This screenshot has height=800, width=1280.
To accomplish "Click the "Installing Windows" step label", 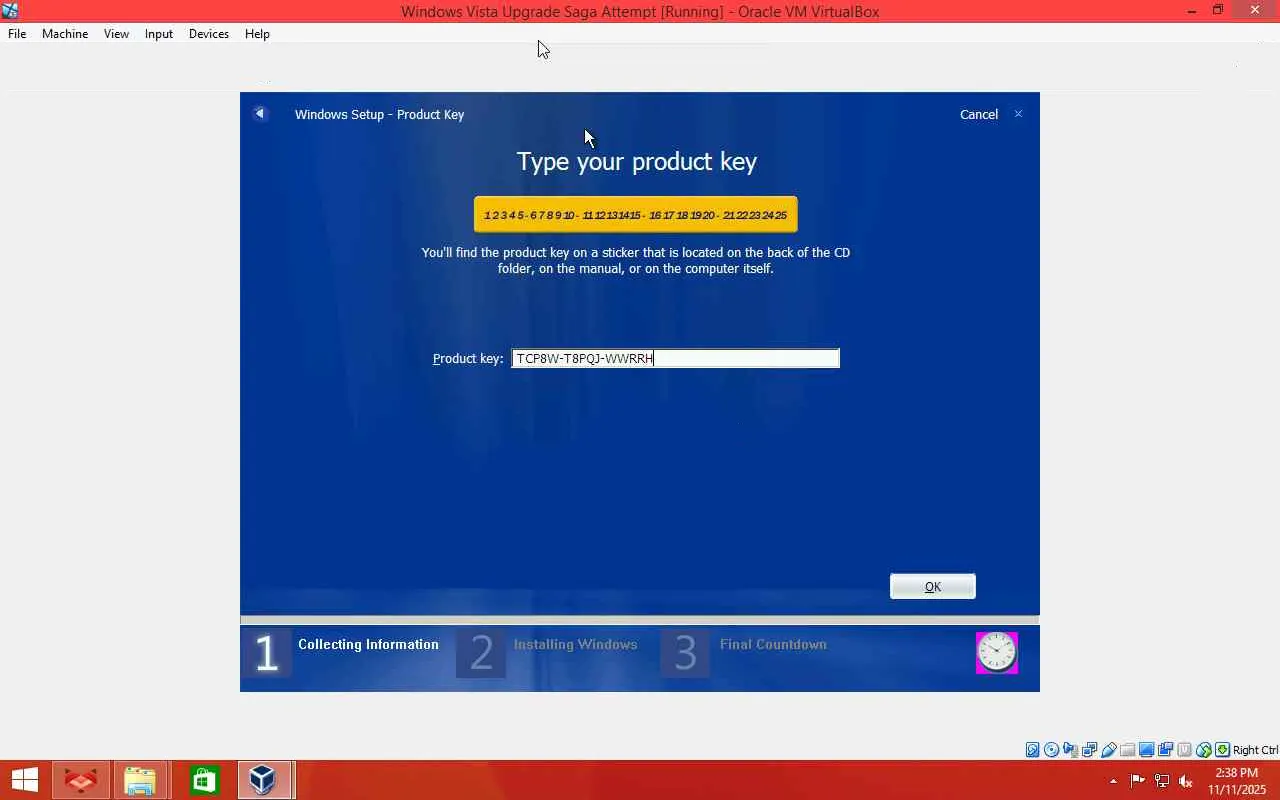I will click(x=575, y=644).
